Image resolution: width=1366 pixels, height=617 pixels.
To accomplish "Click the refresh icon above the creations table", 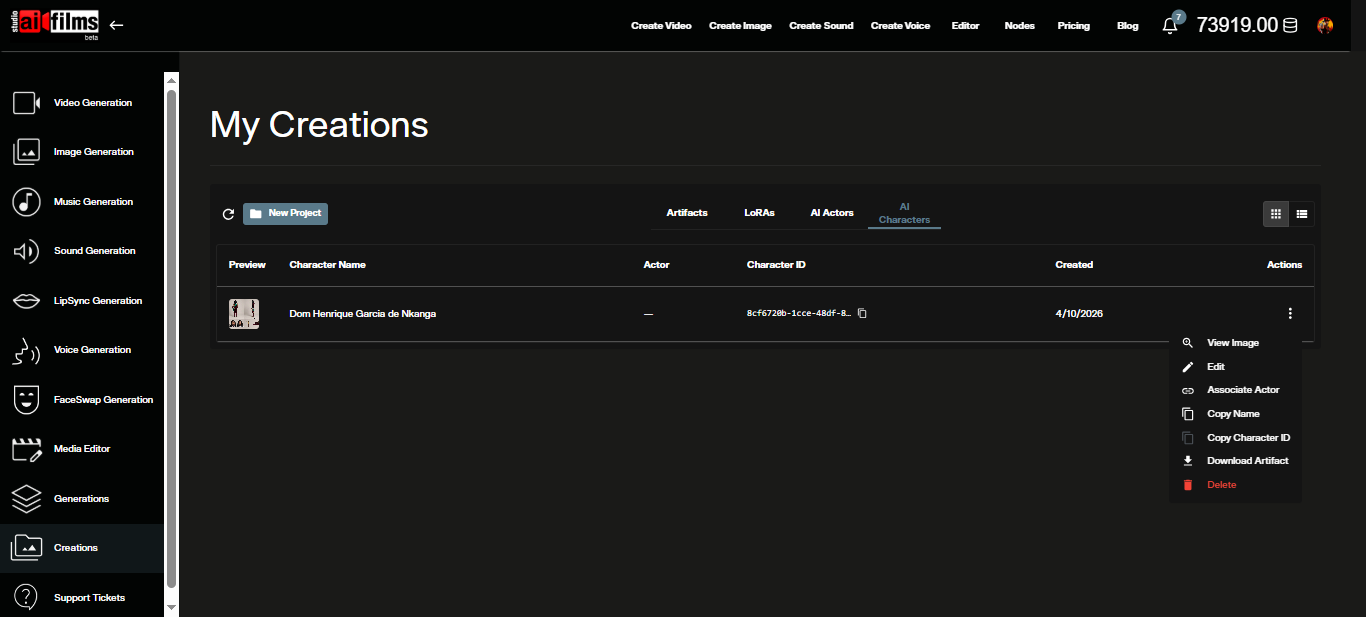I will tap(228, 213).
